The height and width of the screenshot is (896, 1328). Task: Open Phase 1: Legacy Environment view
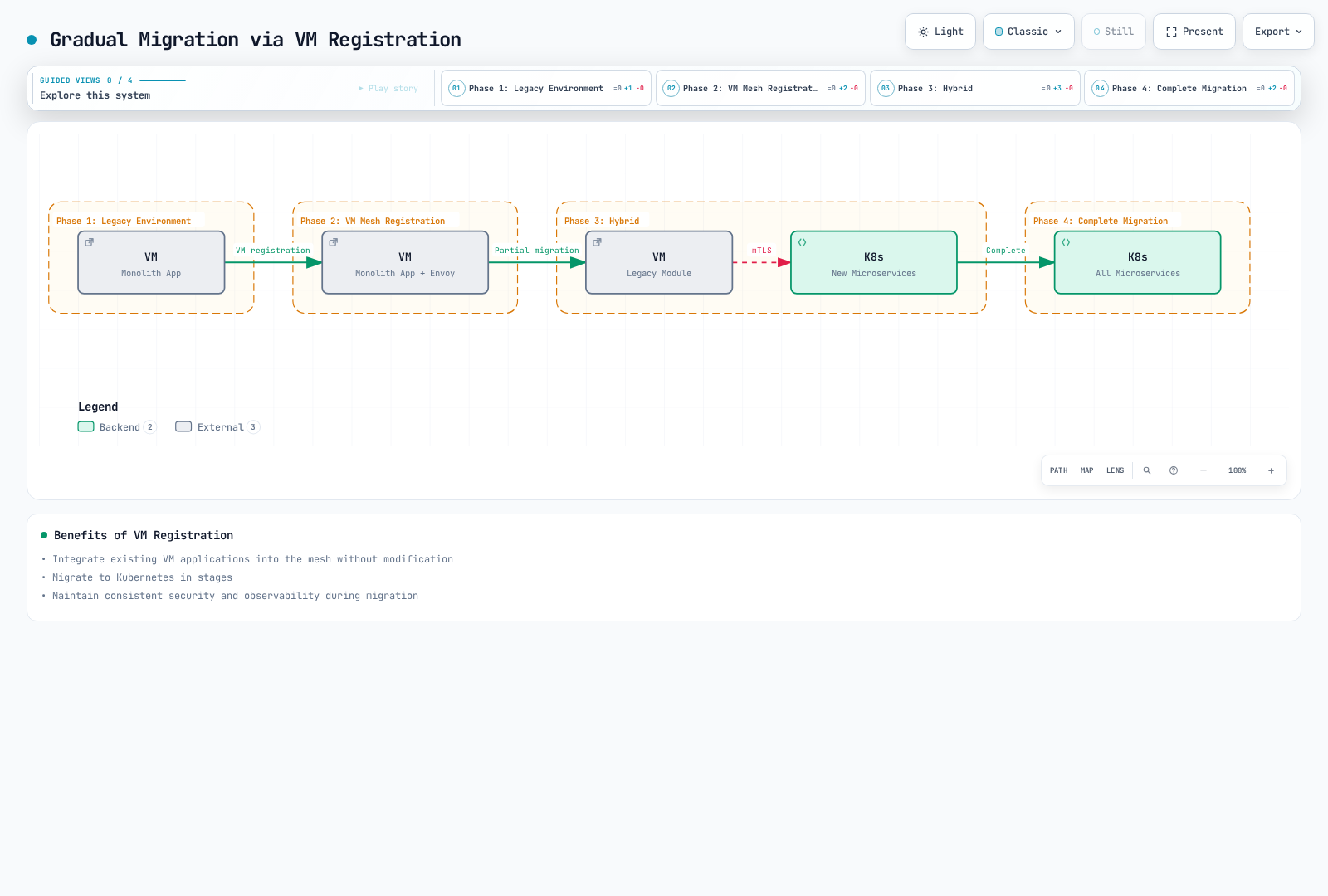click(x=545, y=88)
